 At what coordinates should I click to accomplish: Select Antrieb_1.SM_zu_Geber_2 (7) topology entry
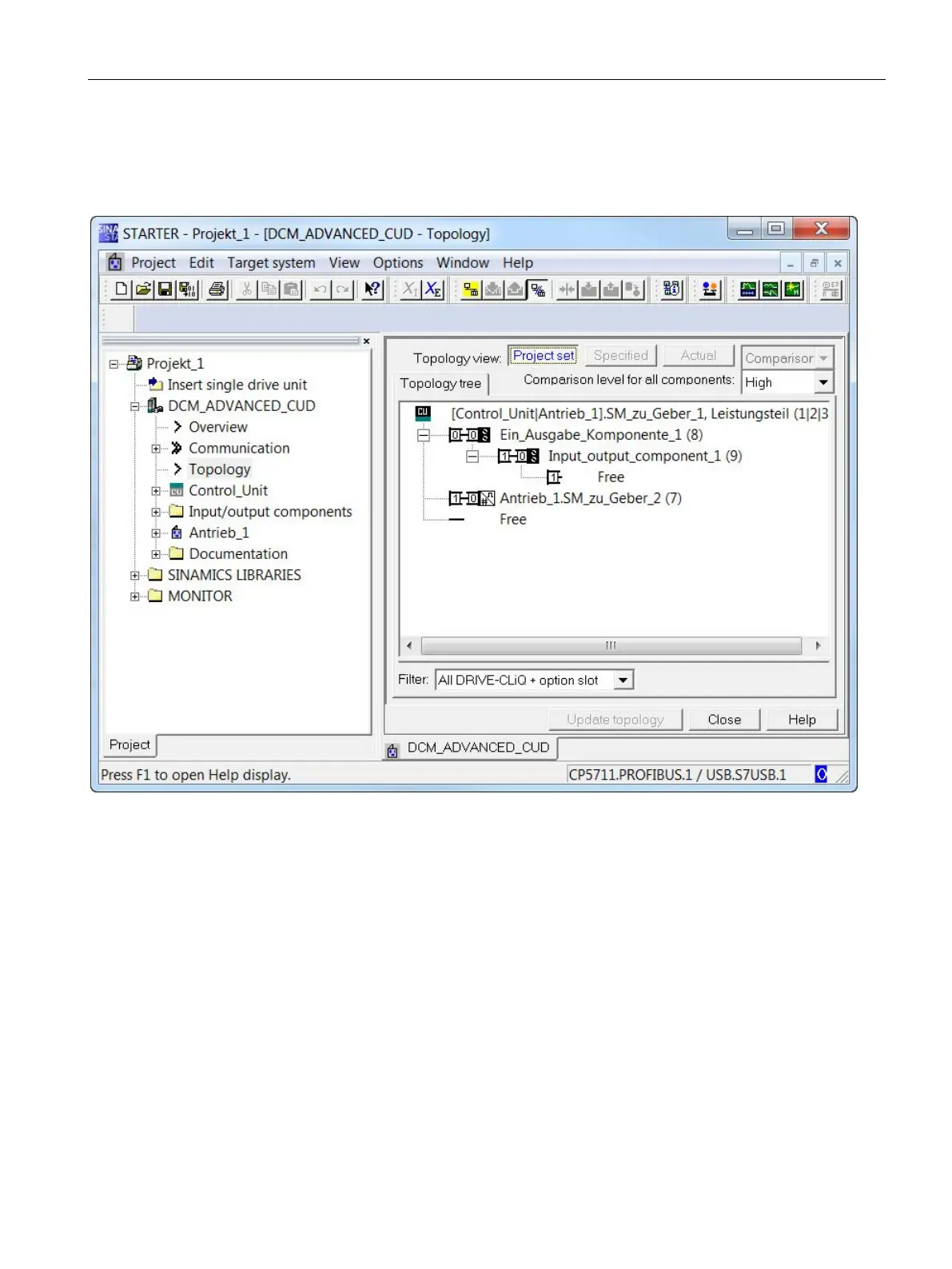pyautogui.click(x=591, y=498)
